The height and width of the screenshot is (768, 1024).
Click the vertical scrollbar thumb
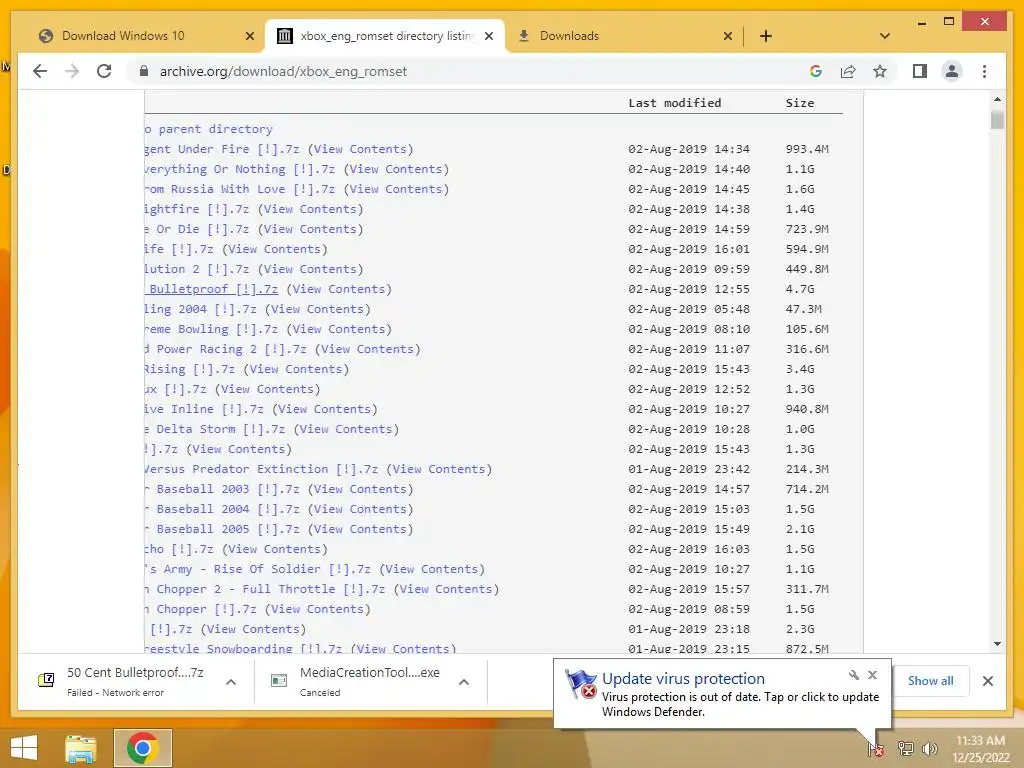pos(997,121)
